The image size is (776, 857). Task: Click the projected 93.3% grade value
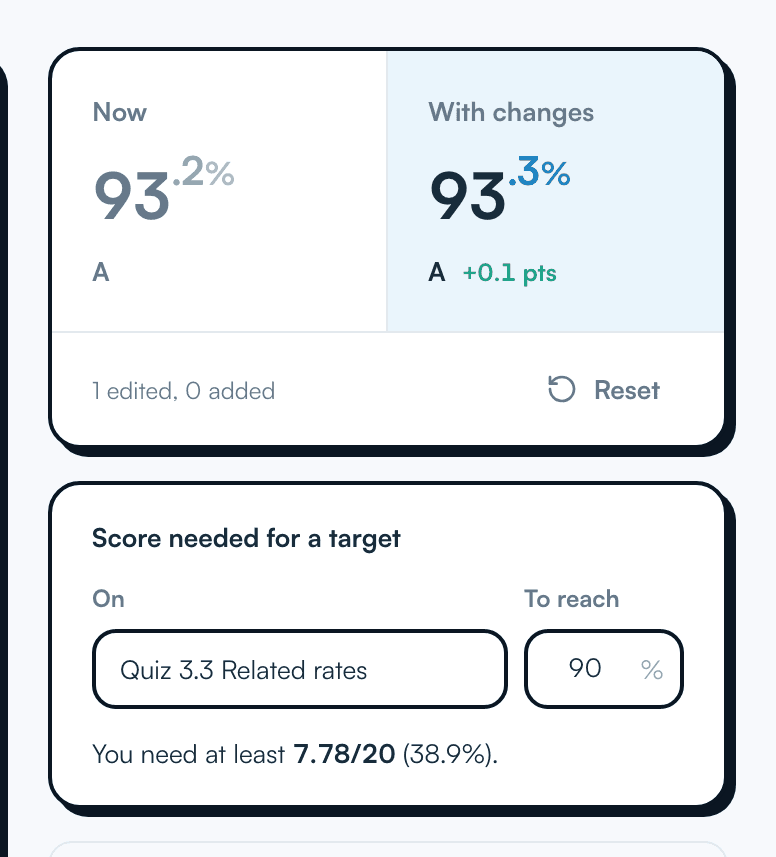499,189
